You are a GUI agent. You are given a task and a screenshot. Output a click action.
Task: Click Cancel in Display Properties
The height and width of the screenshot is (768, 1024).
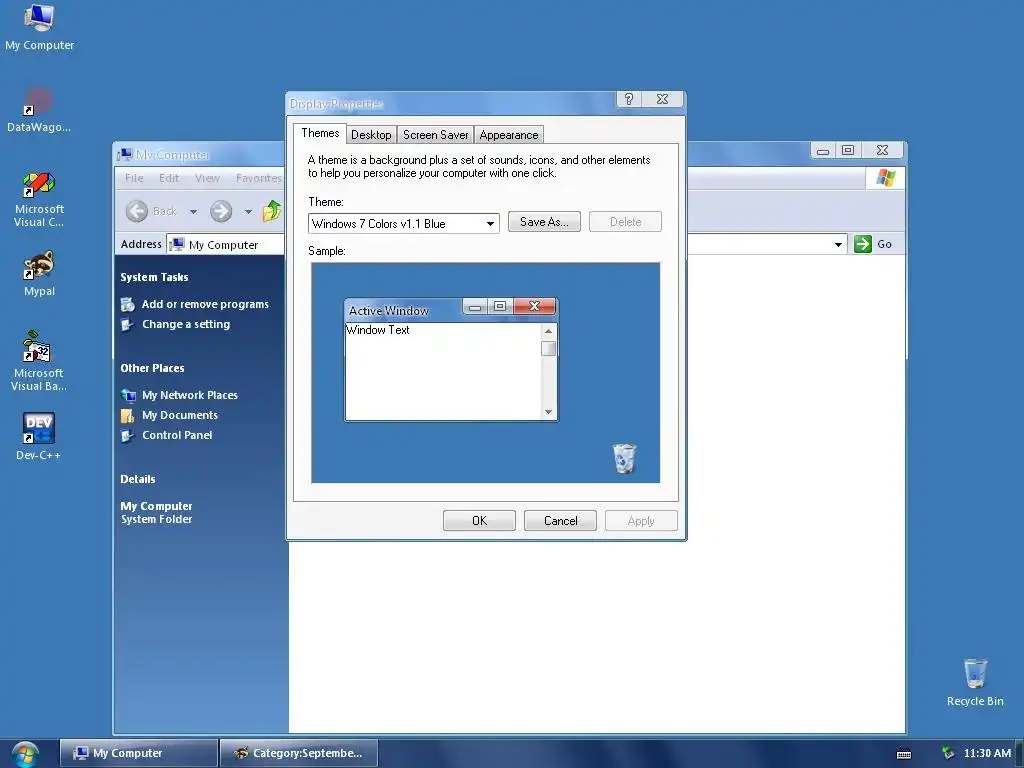point(560,520)
